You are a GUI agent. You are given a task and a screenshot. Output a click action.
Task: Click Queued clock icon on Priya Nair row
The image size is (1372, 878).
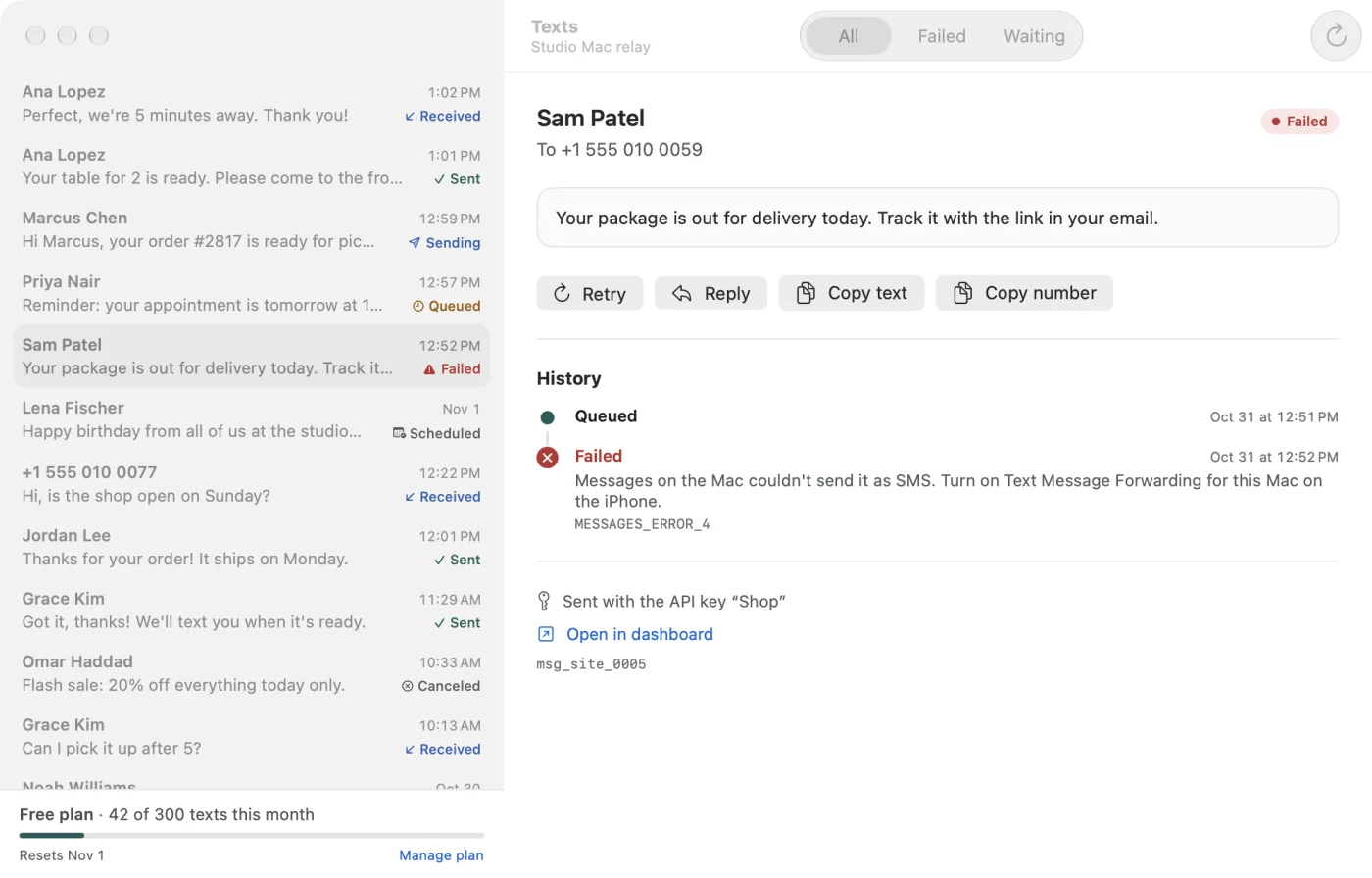[x=418, y=306]
